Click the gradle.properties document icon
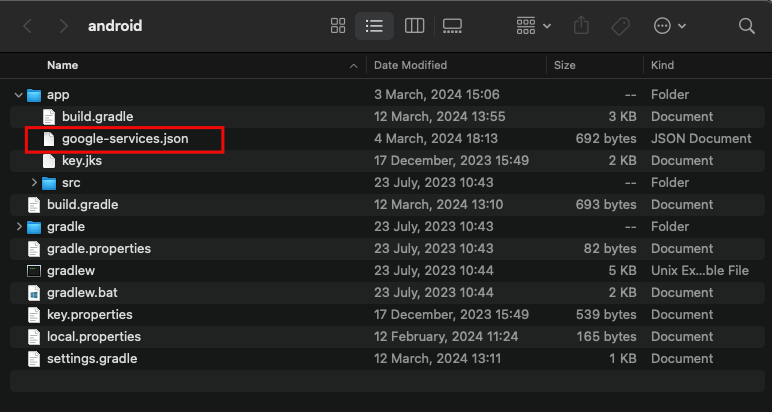772x412 pixels. pyautogui.click(x=34, y=249)
